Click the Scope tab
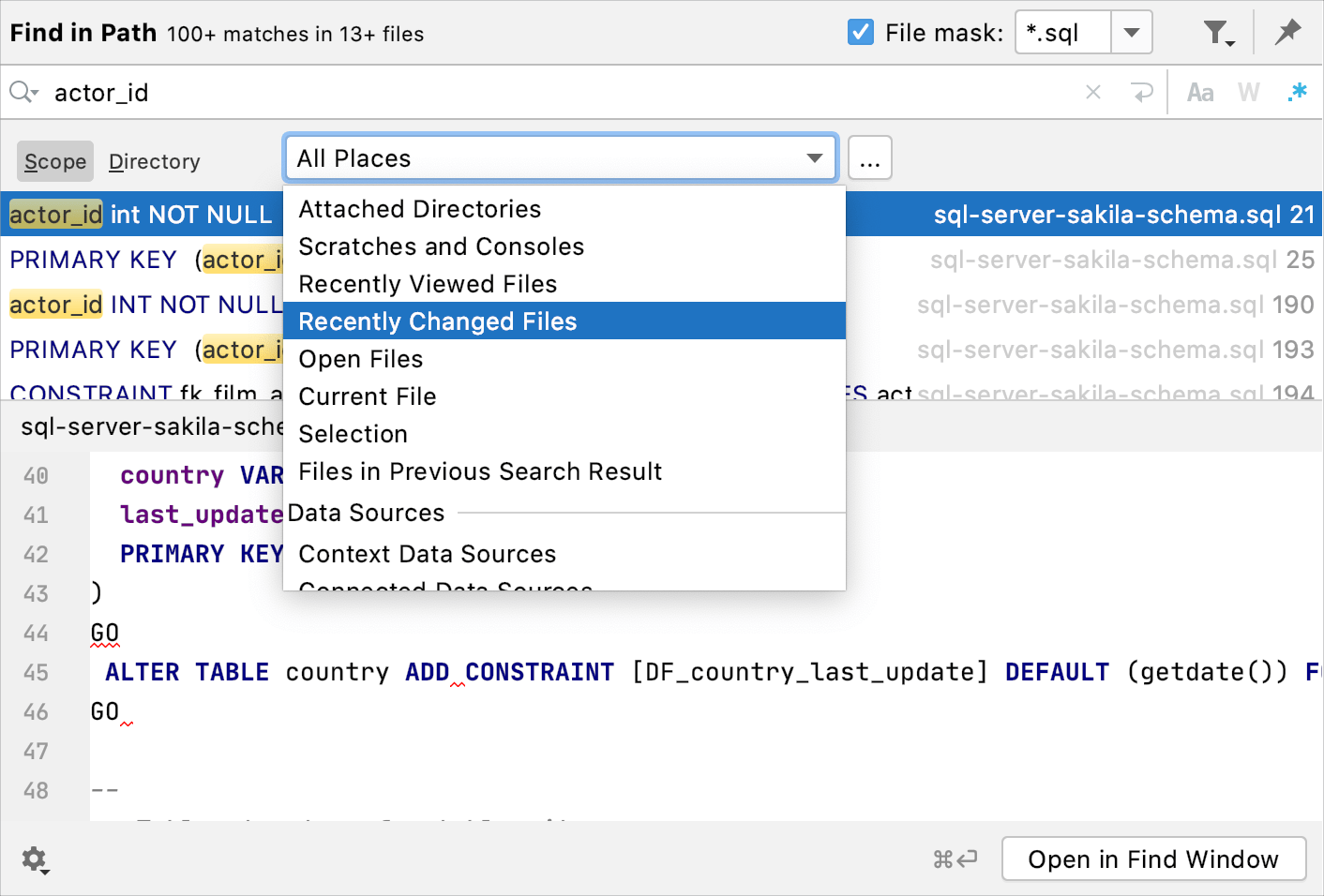The height and width of the screenshot is (896, 1324). (55, 161)
